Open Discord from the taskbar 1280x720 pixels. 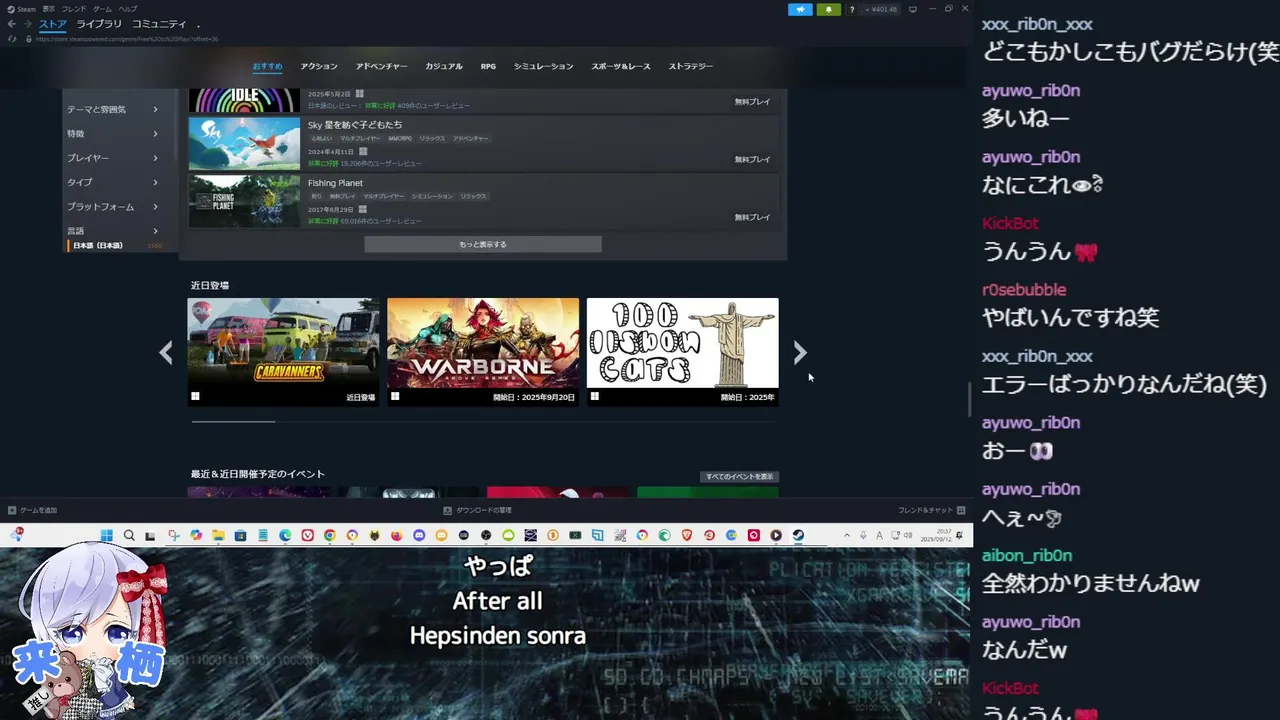coord(419,536)
